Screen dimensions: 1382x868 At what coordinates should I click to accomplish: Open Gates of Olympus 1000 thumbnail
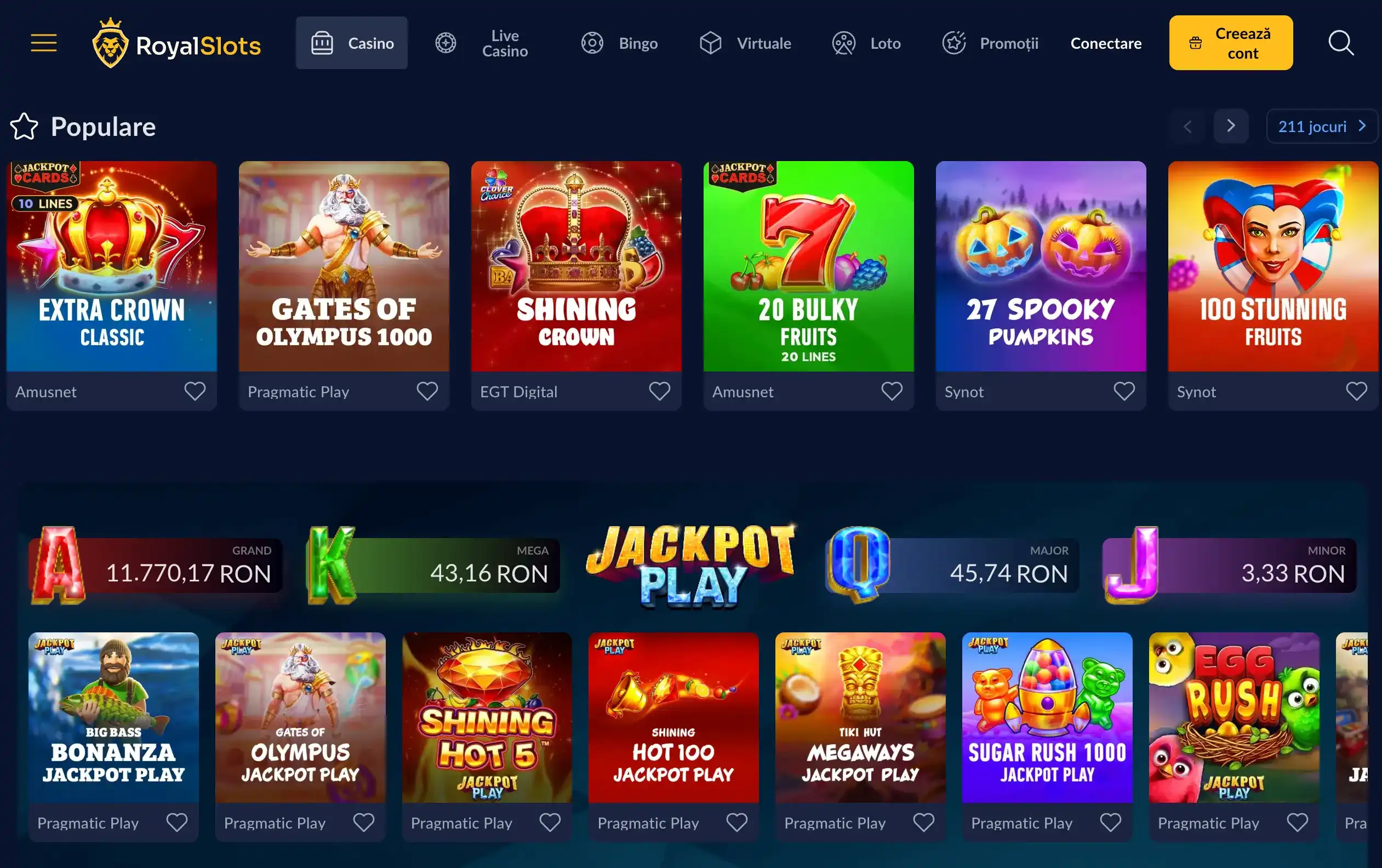[344, 266]
